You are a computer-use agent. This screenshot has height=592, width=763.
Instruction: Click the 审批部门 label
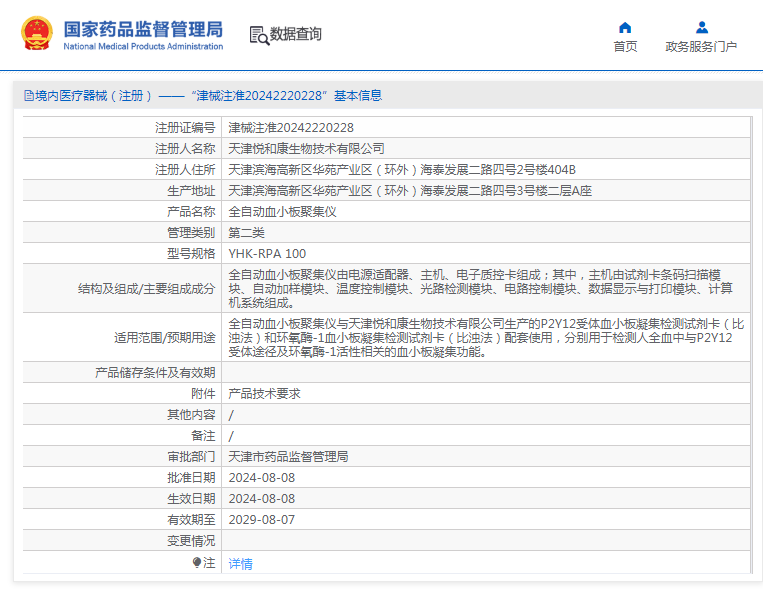tap(191, 456)
